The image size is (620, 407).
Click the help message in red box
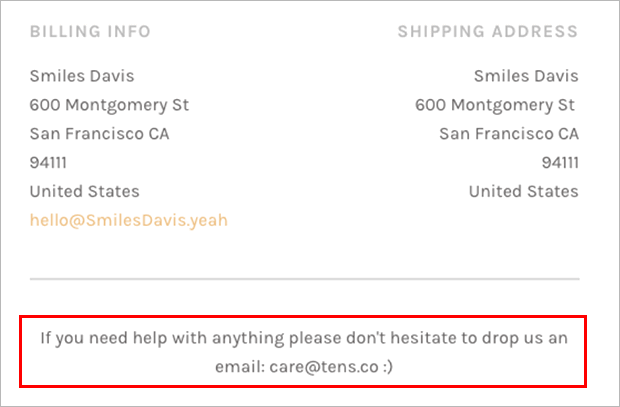pyautogui.click(x=304, y=352)
